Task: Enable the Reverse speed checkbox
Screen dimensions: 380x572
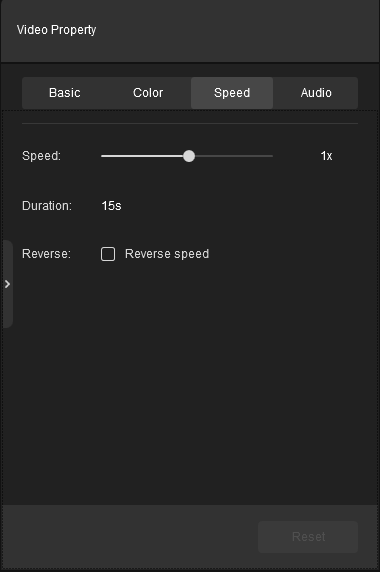Action: coord(108,254)
